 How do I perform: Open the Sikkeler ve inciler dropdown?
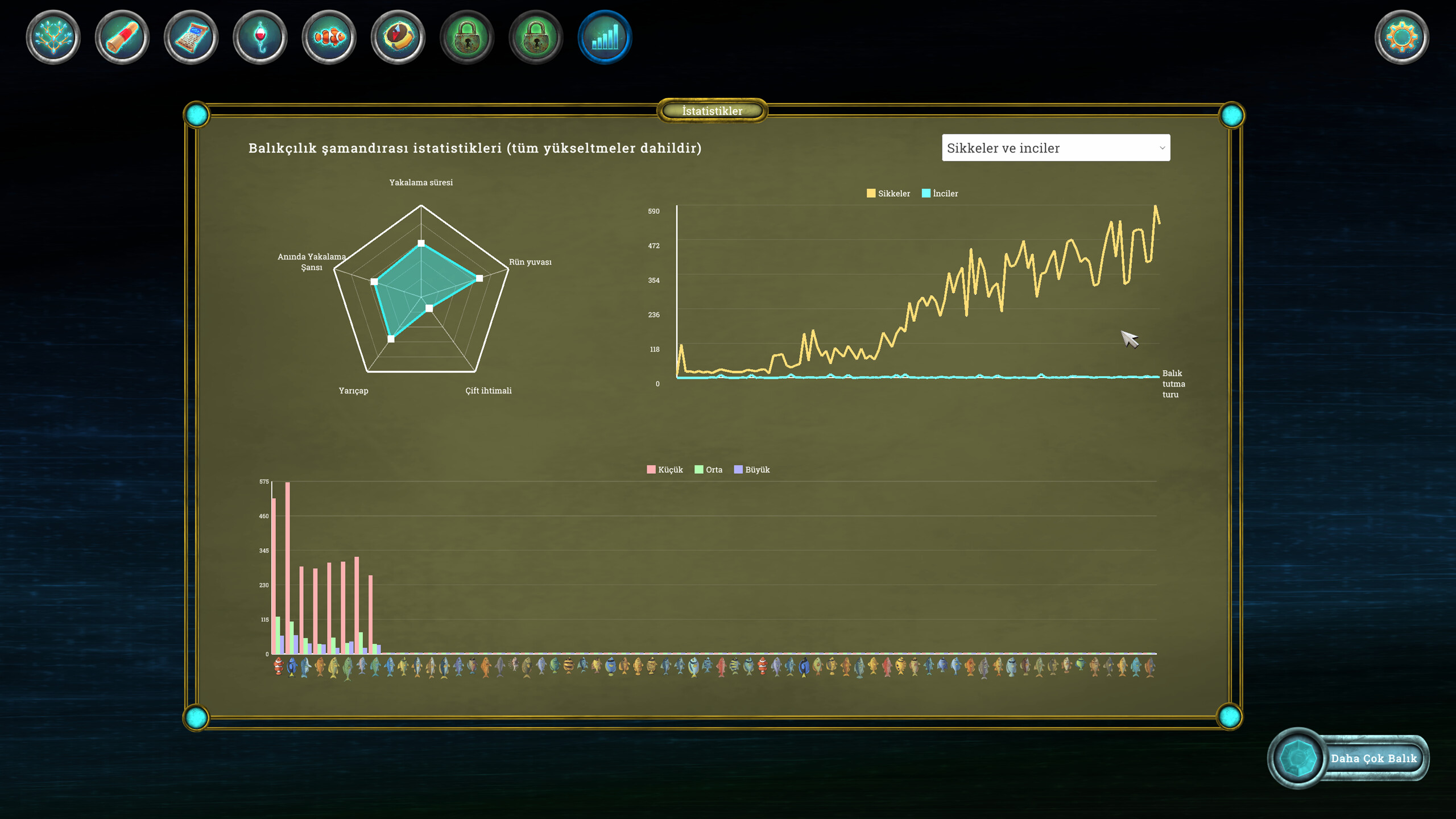[1055, 148]
